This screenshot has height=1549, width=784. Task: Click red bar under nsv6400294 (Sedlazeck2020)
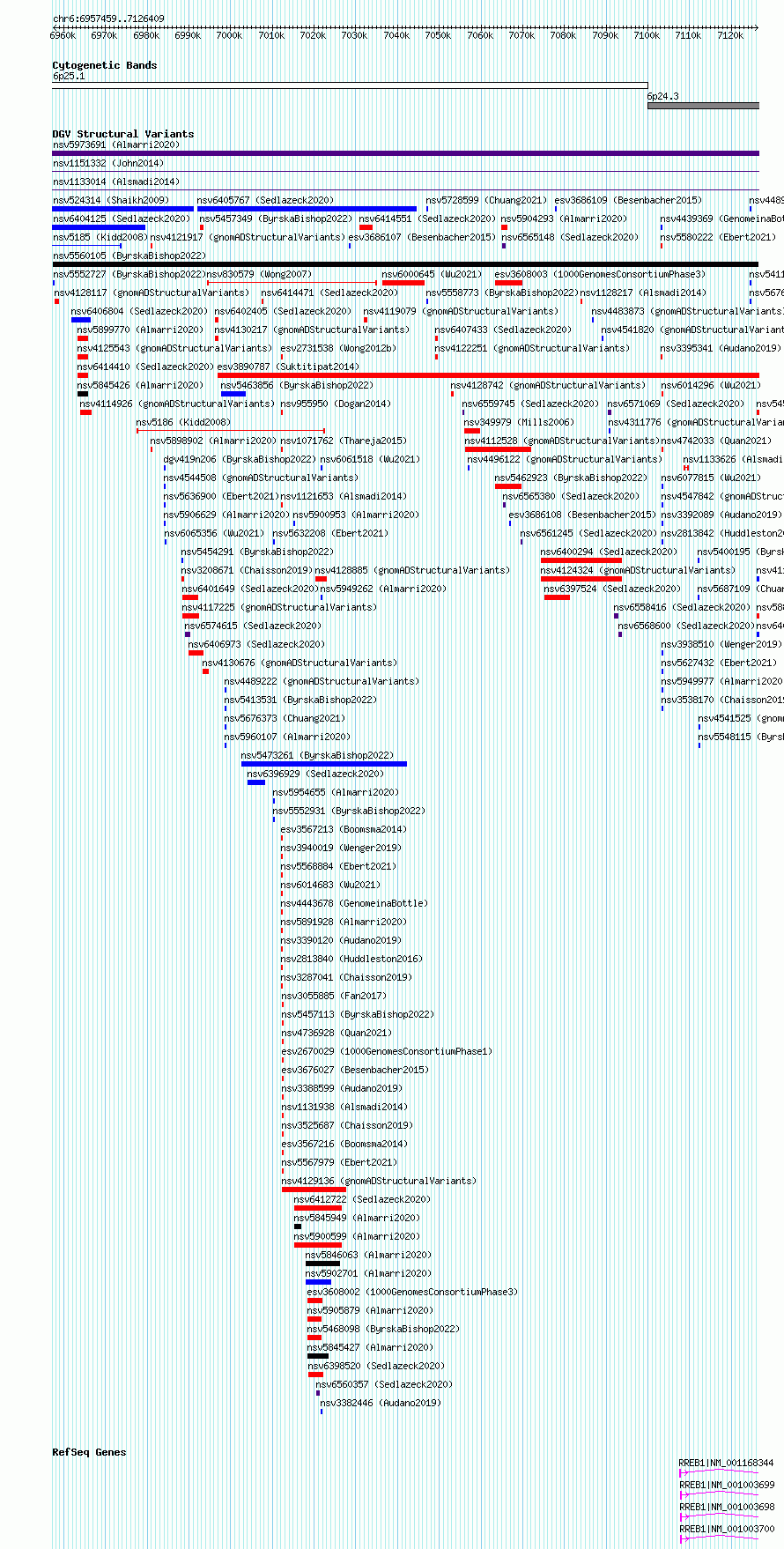click(581, 560)
